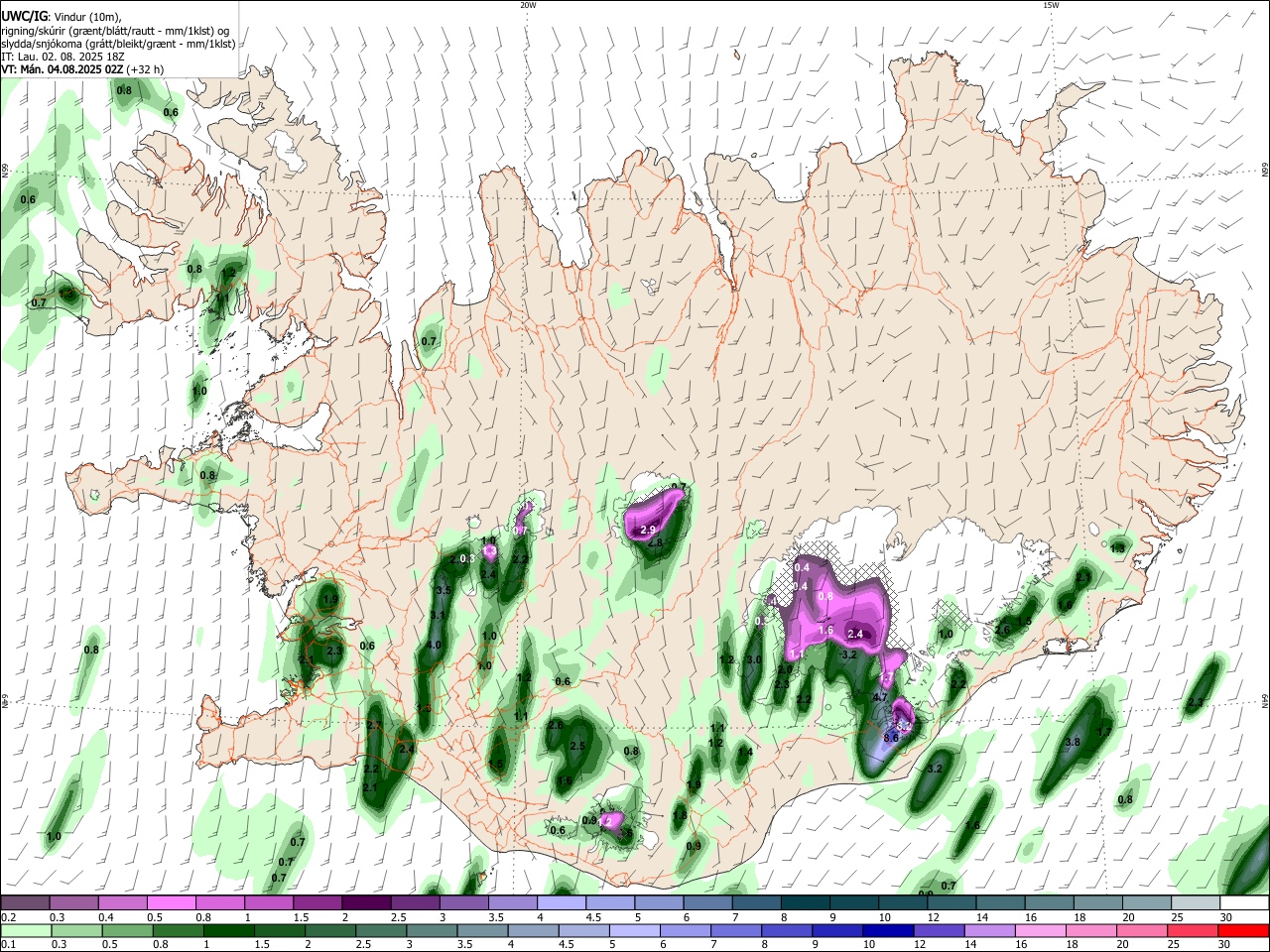
Task: Select the light violet 14 swatch in the rain scale
Action: pyautogui.click(x=989, y=930)
